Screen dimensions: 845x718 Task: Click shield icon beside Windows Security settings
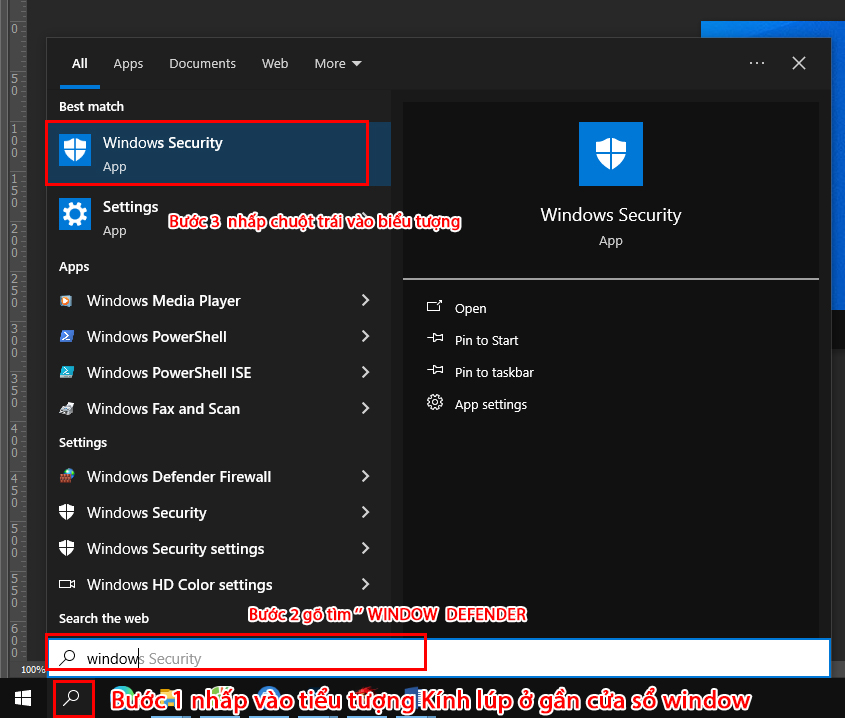click(x=66, y=548)
